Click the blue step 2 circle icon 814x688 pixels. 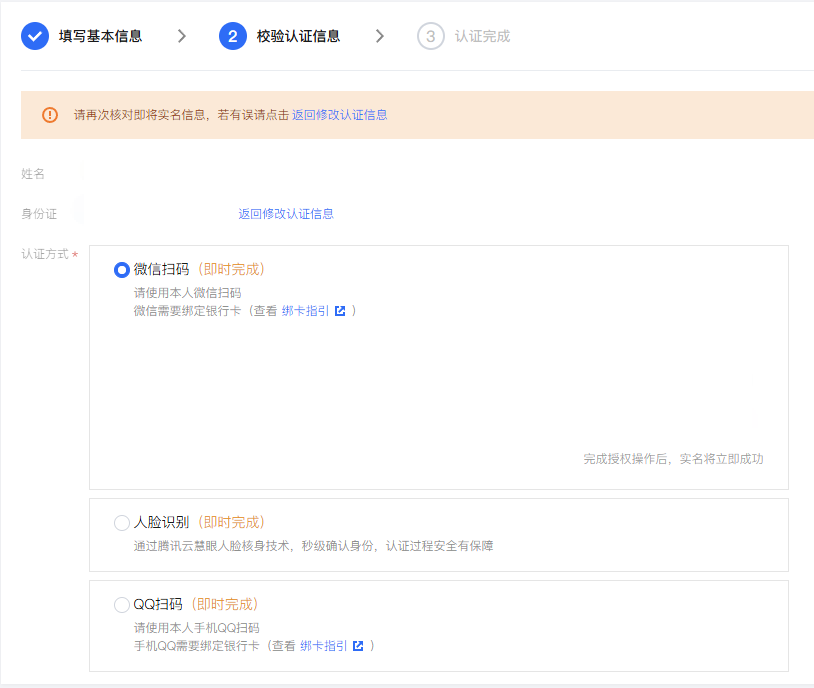click(x=232, y=36)
